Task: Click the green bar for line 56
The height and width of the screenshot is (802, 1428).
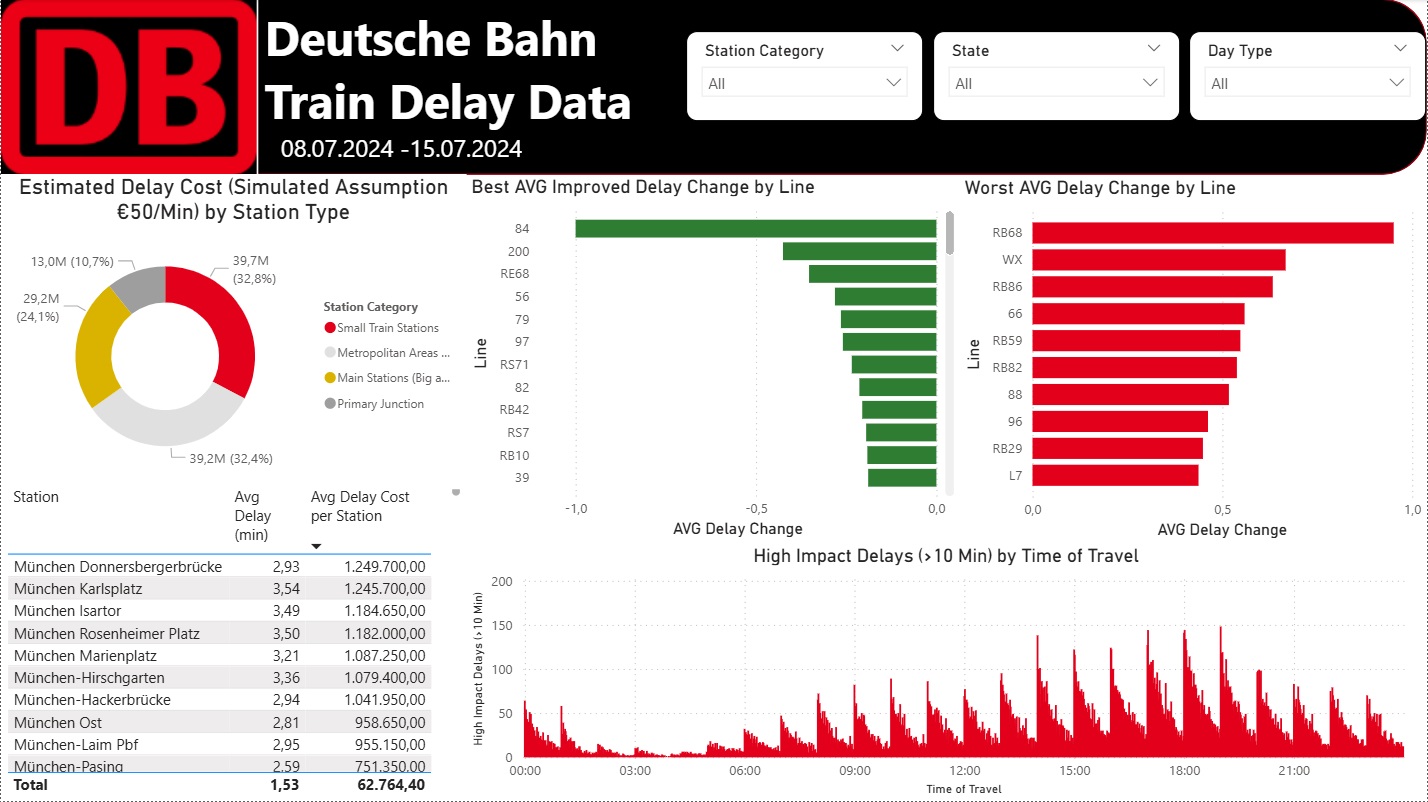Action: point(886,297)
